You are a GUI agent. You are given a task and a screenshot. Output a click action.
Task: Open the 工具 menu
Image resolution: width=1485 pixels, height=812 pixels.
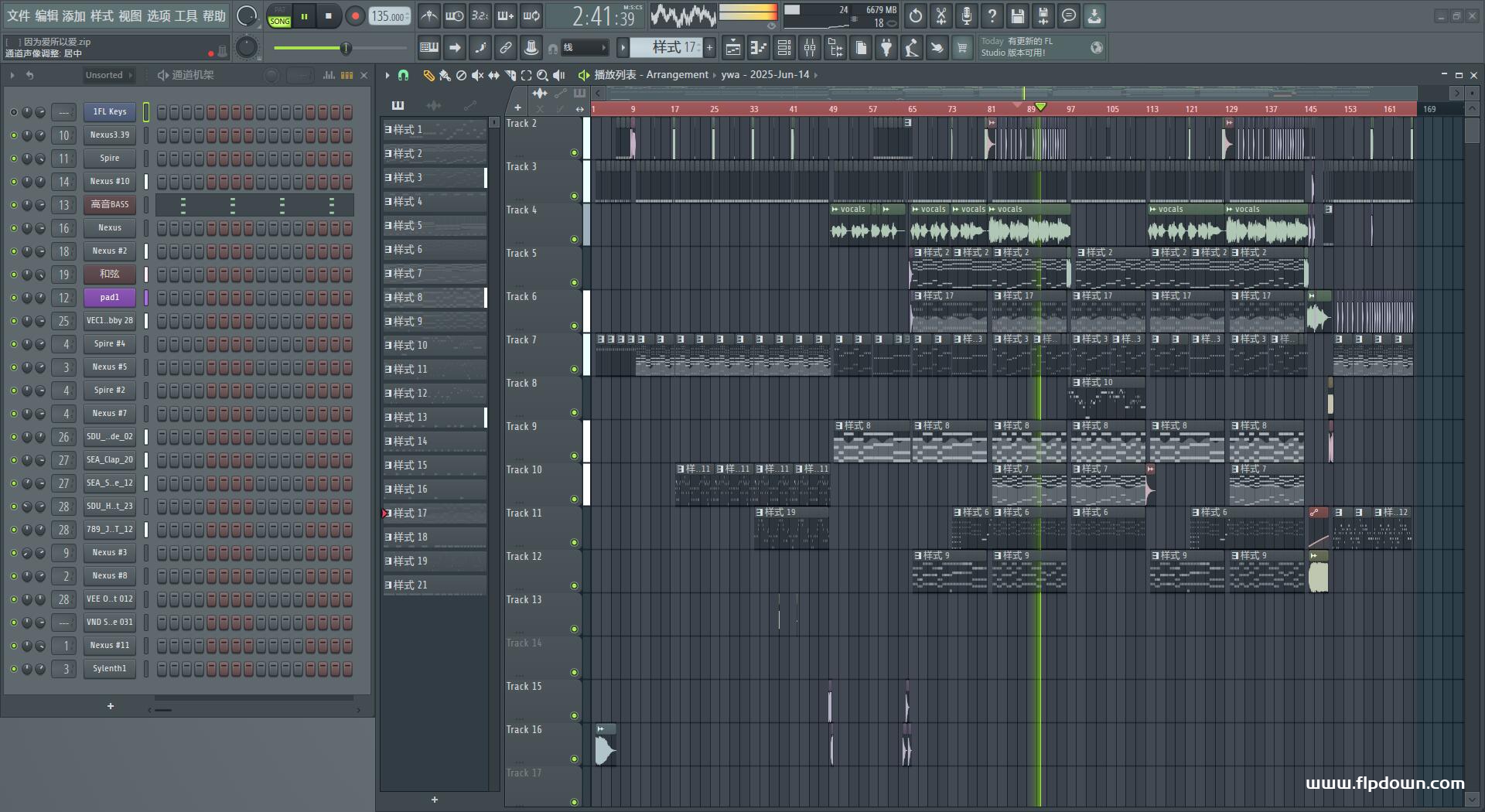(x=186, y=15)
